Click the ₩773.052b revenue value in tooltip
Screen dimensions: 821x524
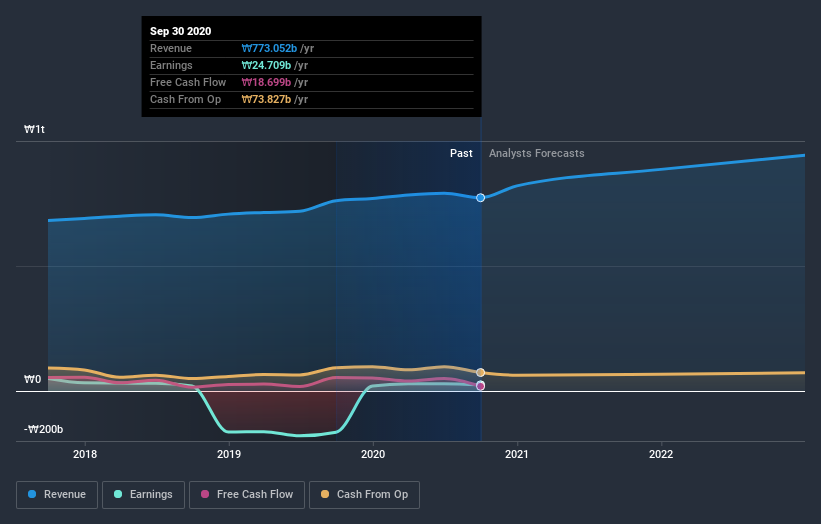269,48
